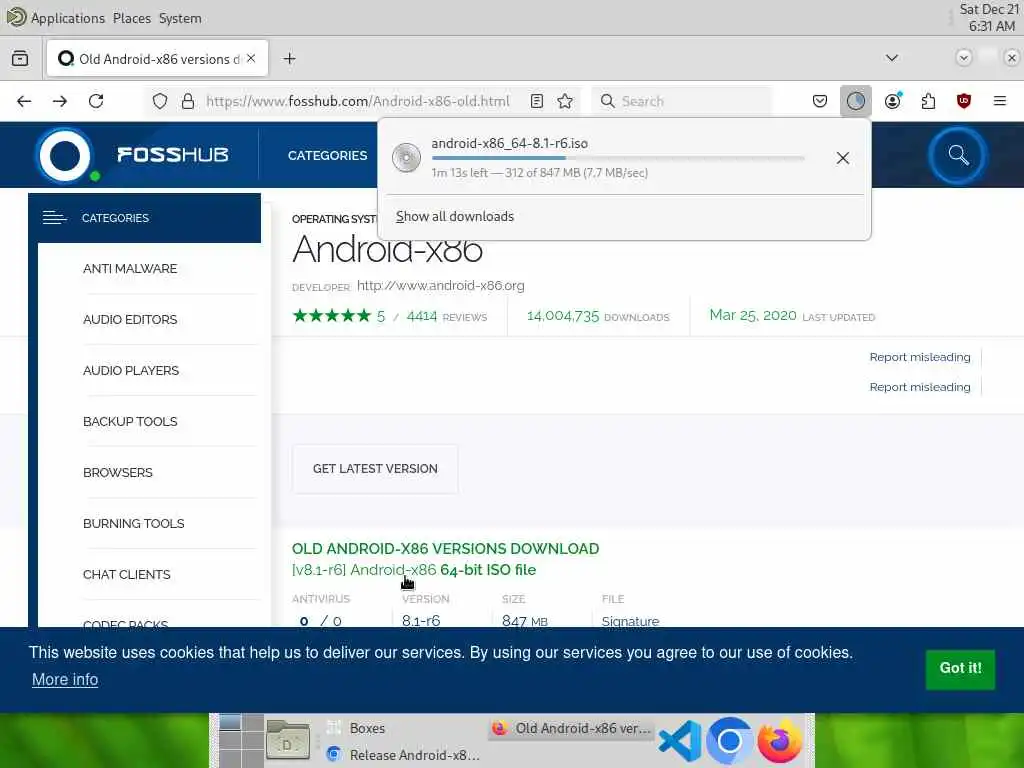Image resolution: width=1024 pixels, height=768 pixels.
Task: Open the Firefox account icon
Action: pos(893,101)
